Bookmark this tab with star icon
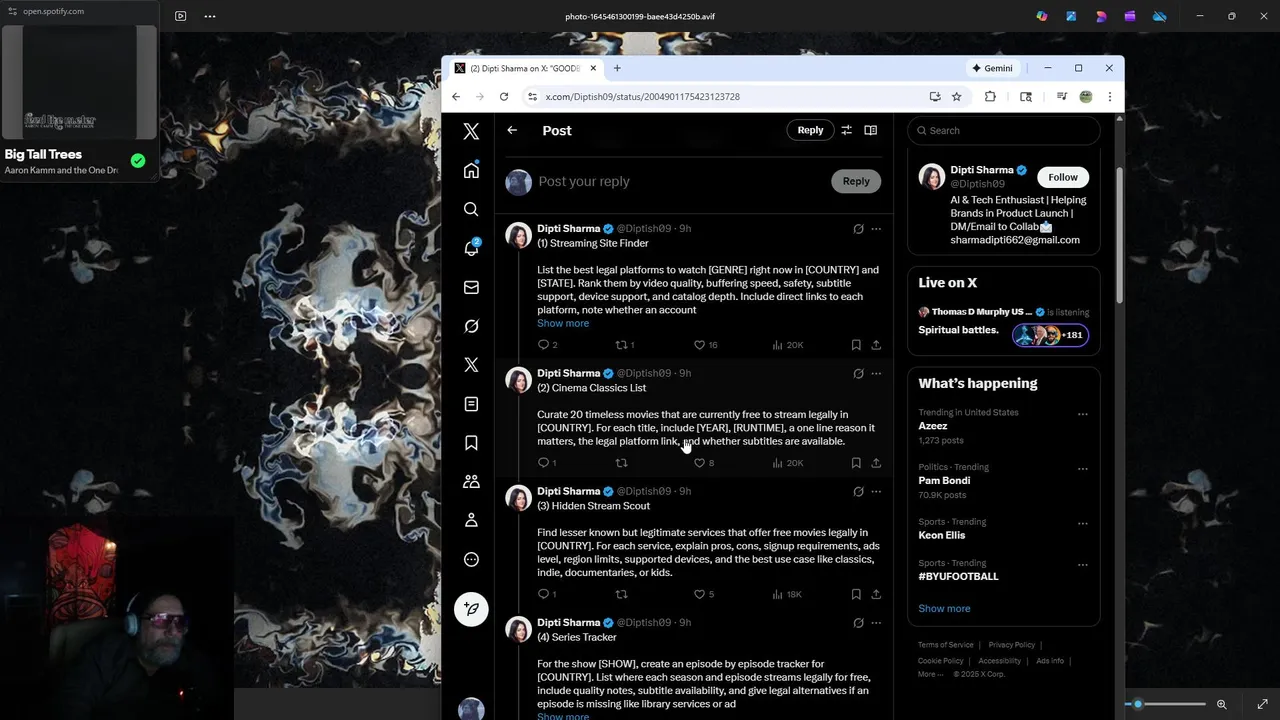Screen dimensions: 1280x720 point(957,97)
